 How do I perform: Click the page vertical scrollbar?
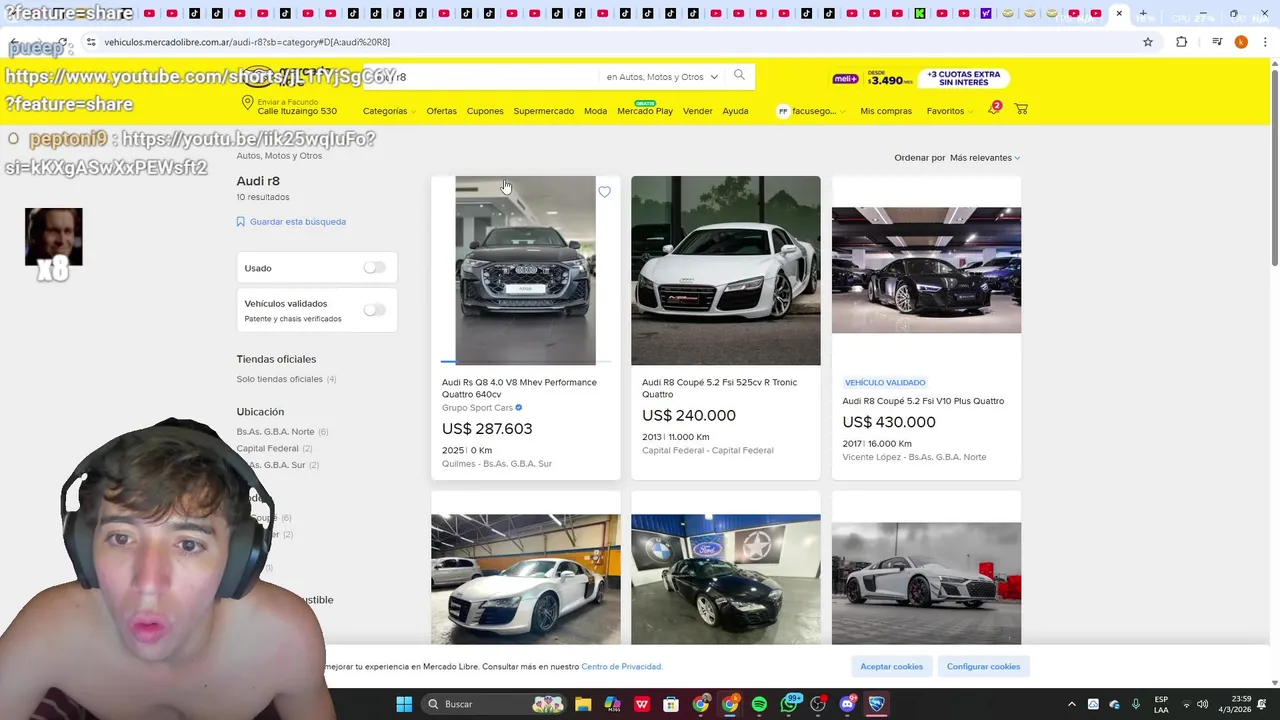[1274, 166]
